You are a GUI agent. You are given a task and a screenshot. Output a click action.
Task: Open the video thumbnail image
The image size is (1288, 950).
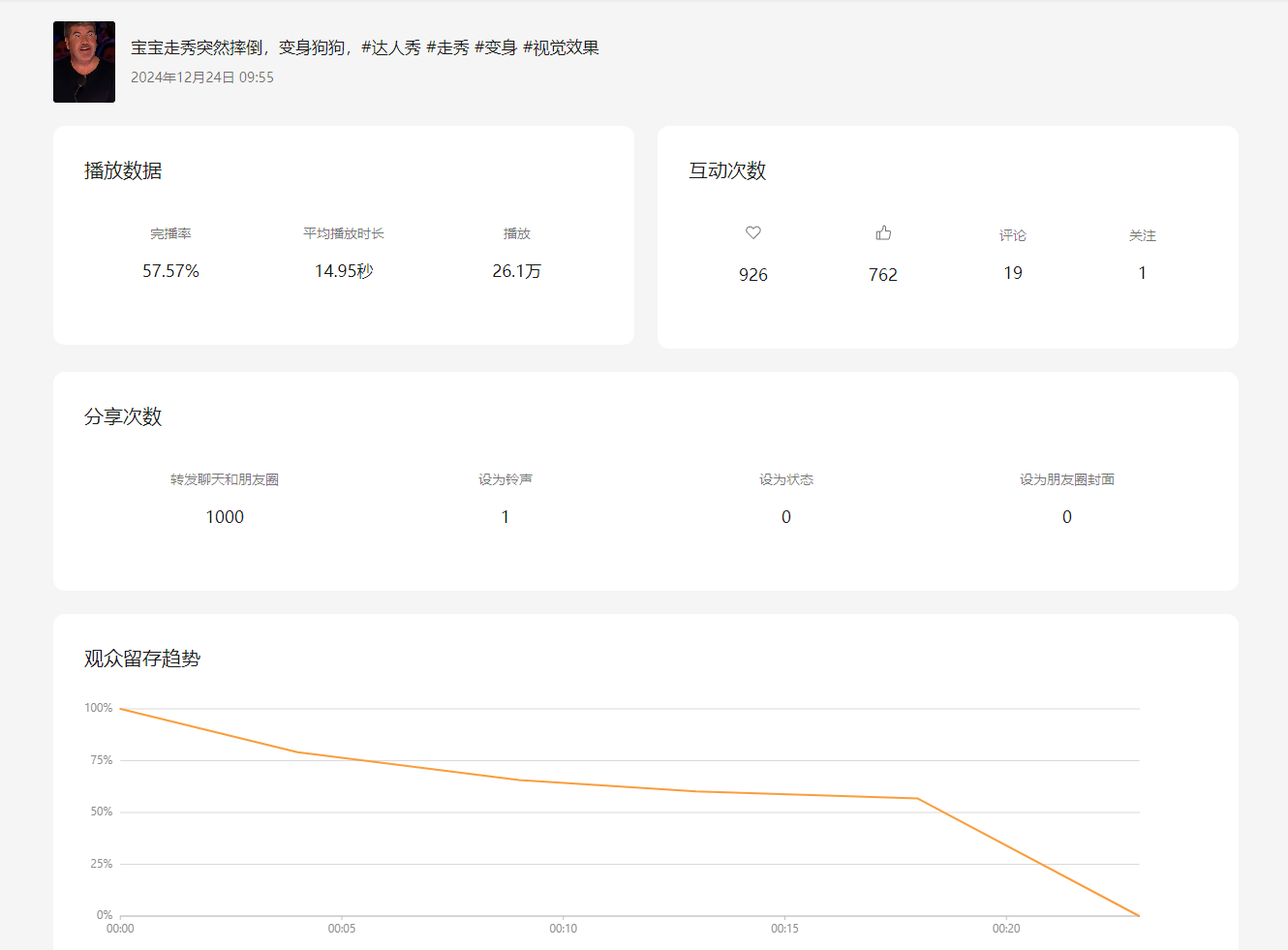point(84,62)
